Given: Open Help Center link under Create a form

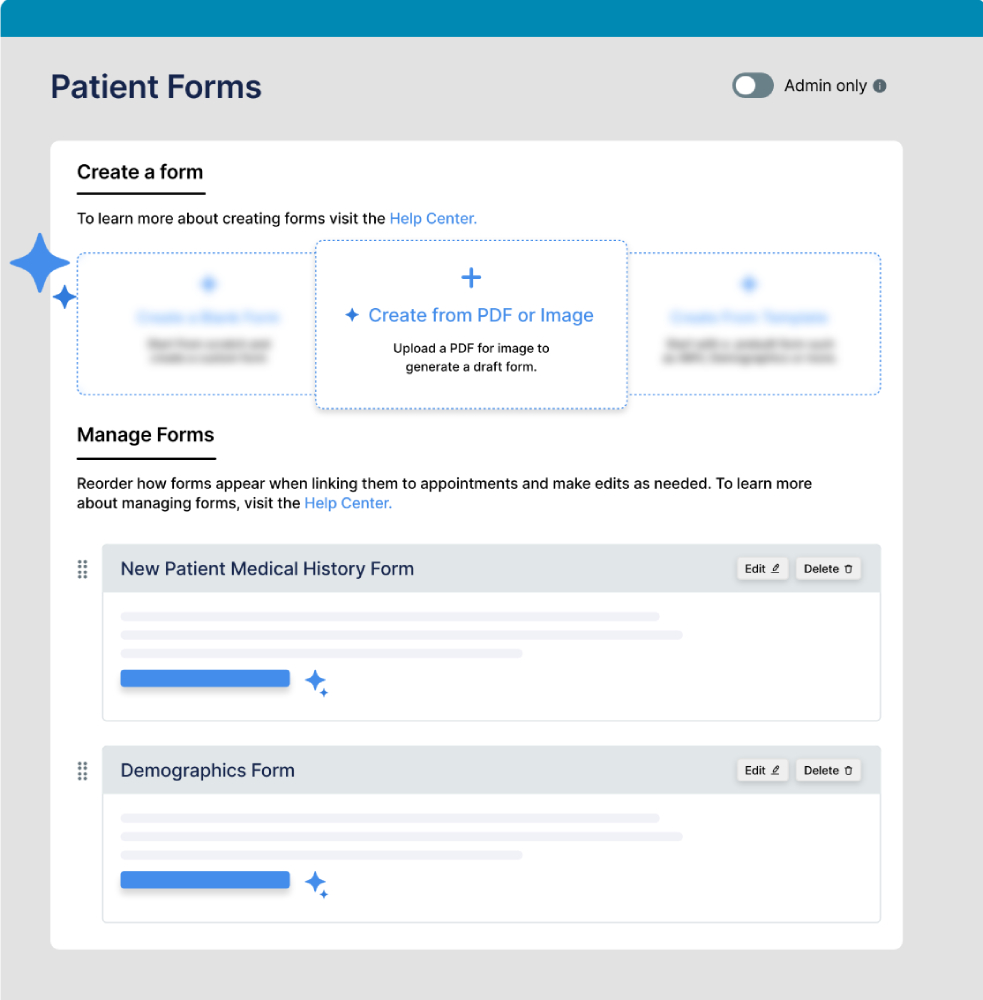Looking at the screenshot, I should [x=433, y=218].
